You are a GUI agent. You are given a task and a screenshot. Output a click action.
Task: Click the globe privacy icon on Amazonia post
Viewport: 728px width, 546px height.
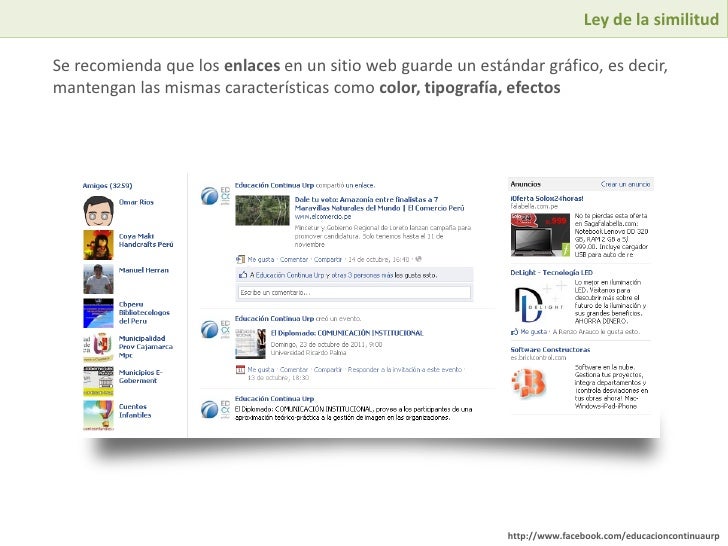(418, 259)
